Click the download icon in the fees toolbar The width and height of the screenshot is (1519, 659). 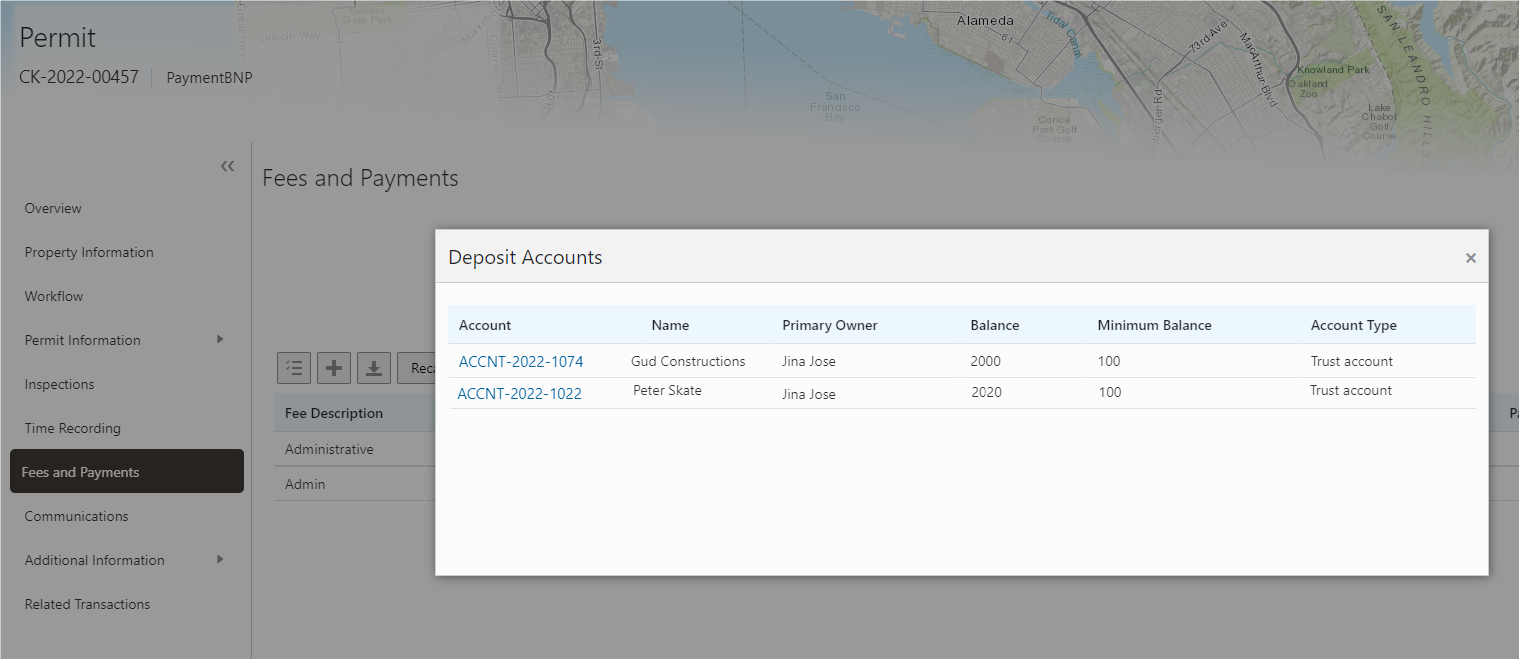click(373, 368)
